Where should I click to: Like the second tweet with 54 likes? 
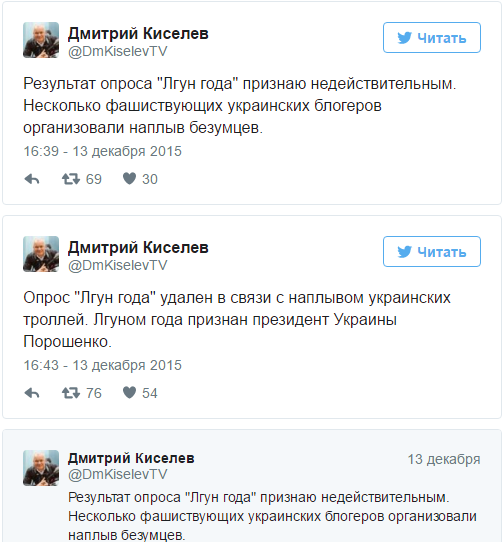tap(130, 393)
